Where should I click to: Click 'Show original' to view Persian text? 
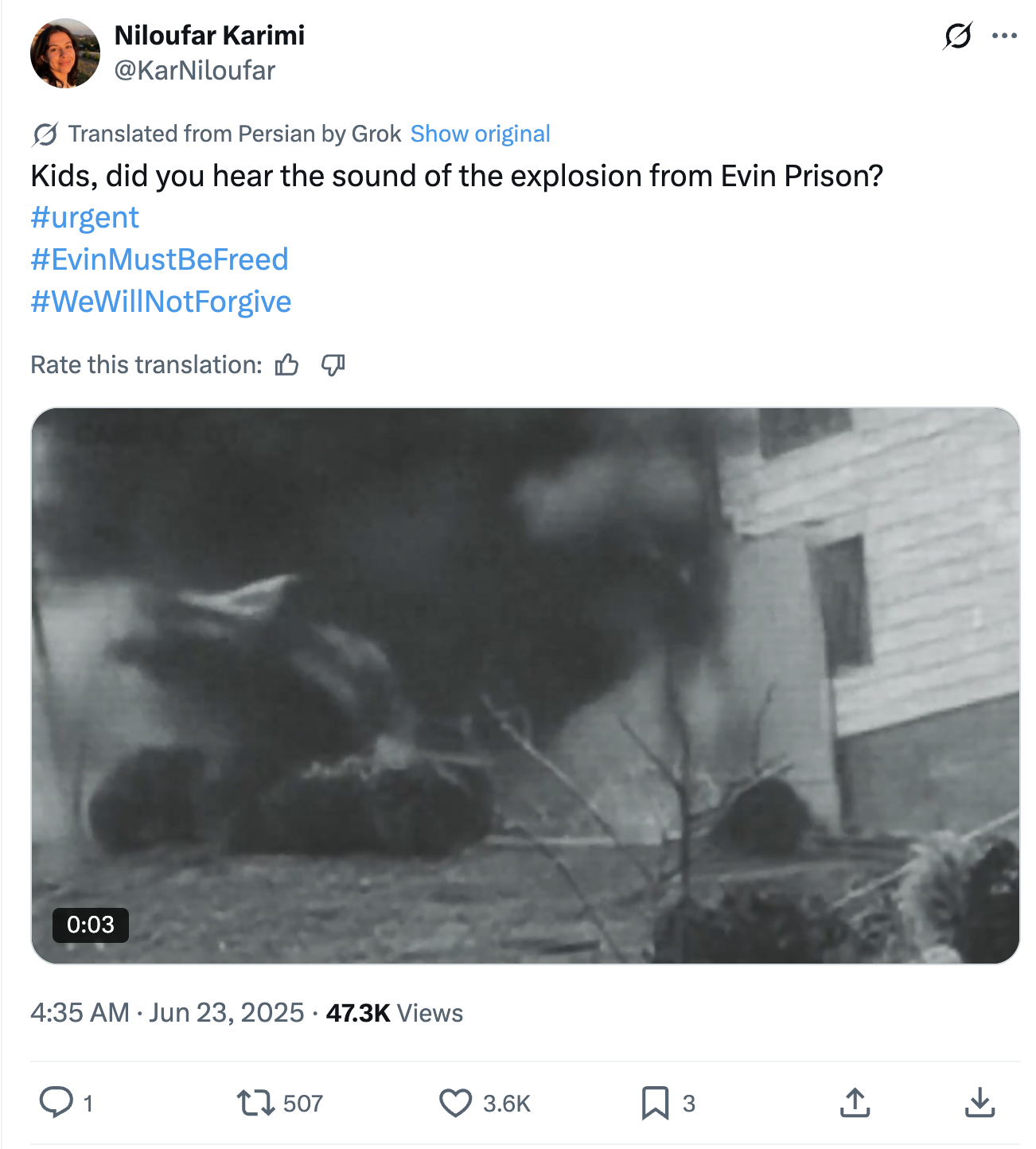pyautogui.click(x=480, y=134)
